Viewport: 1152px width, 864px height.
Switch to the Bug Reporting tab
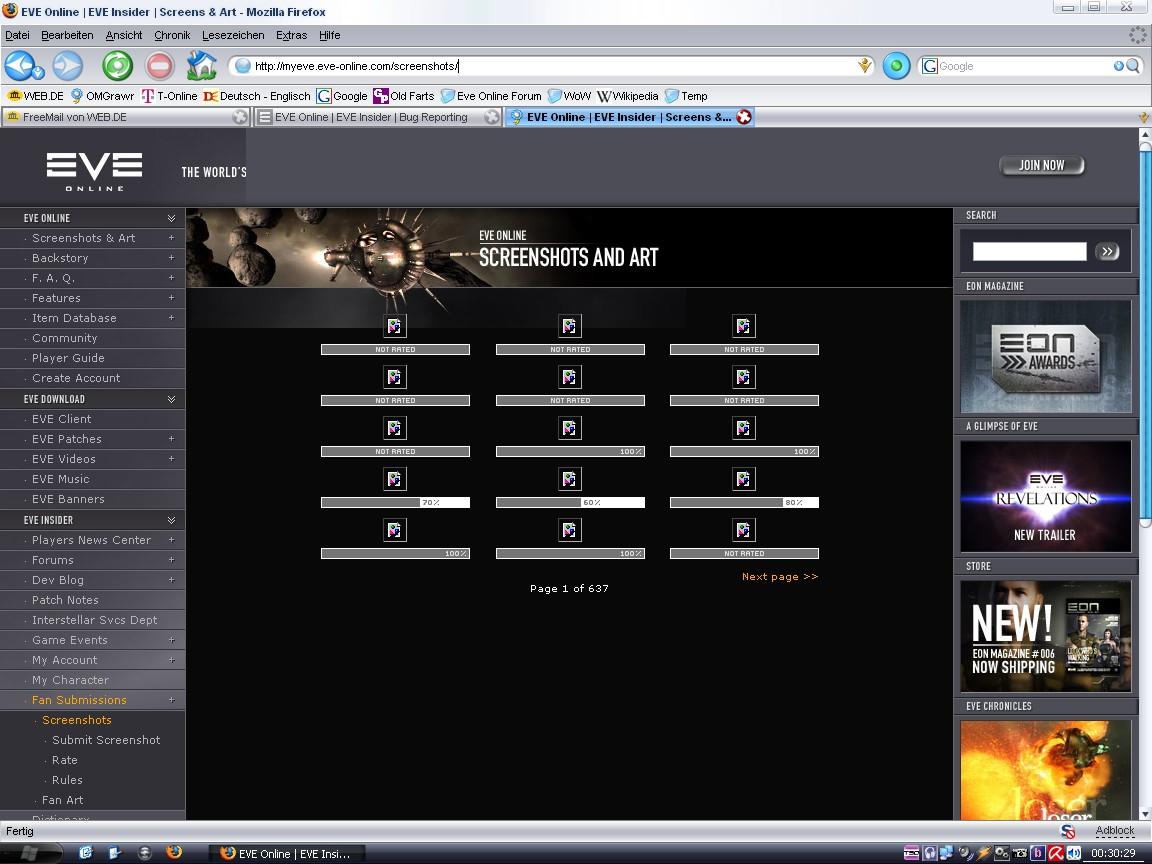(x=378, y=117)
